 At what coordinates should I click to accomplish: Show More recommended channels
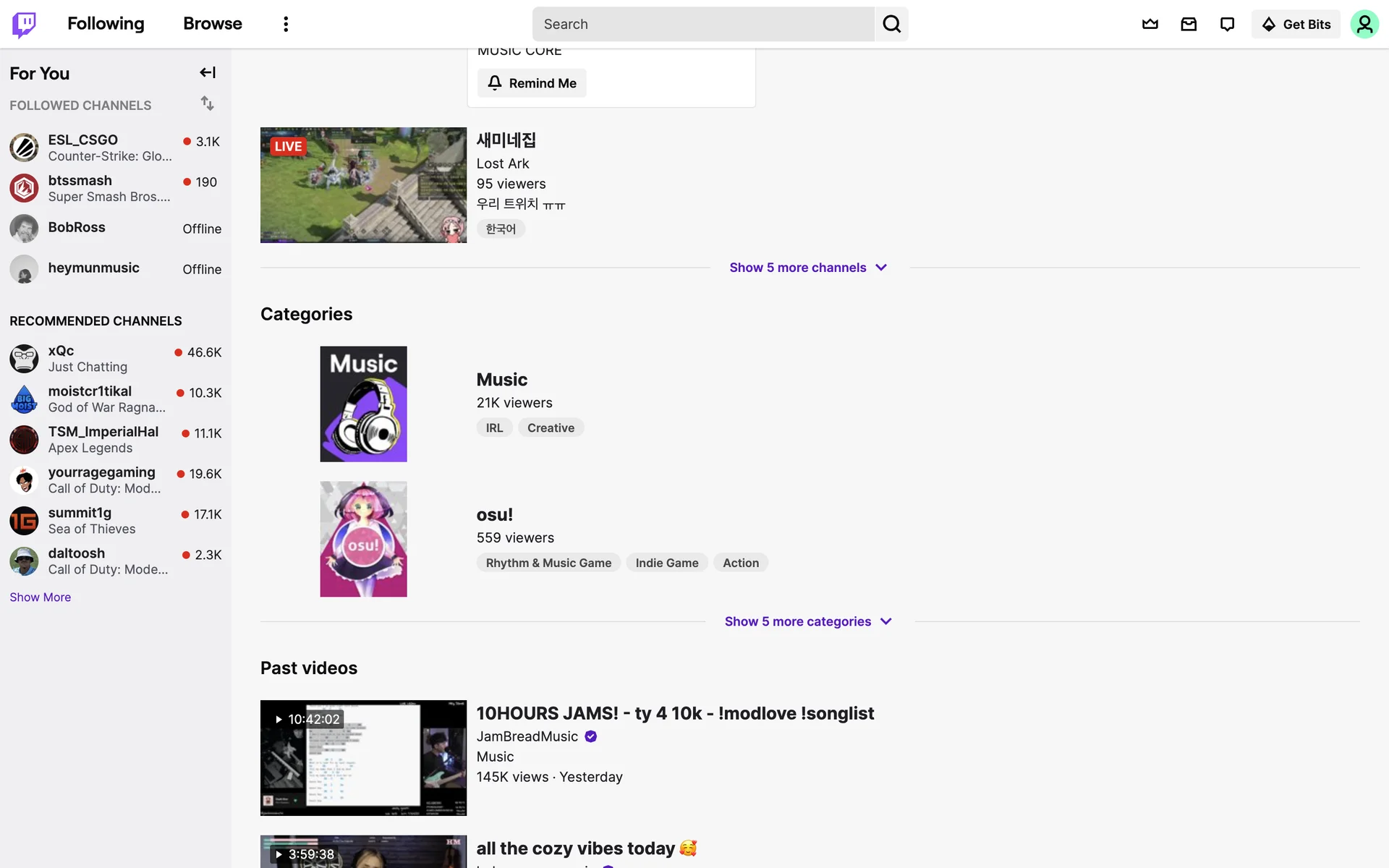click(41, 597)
